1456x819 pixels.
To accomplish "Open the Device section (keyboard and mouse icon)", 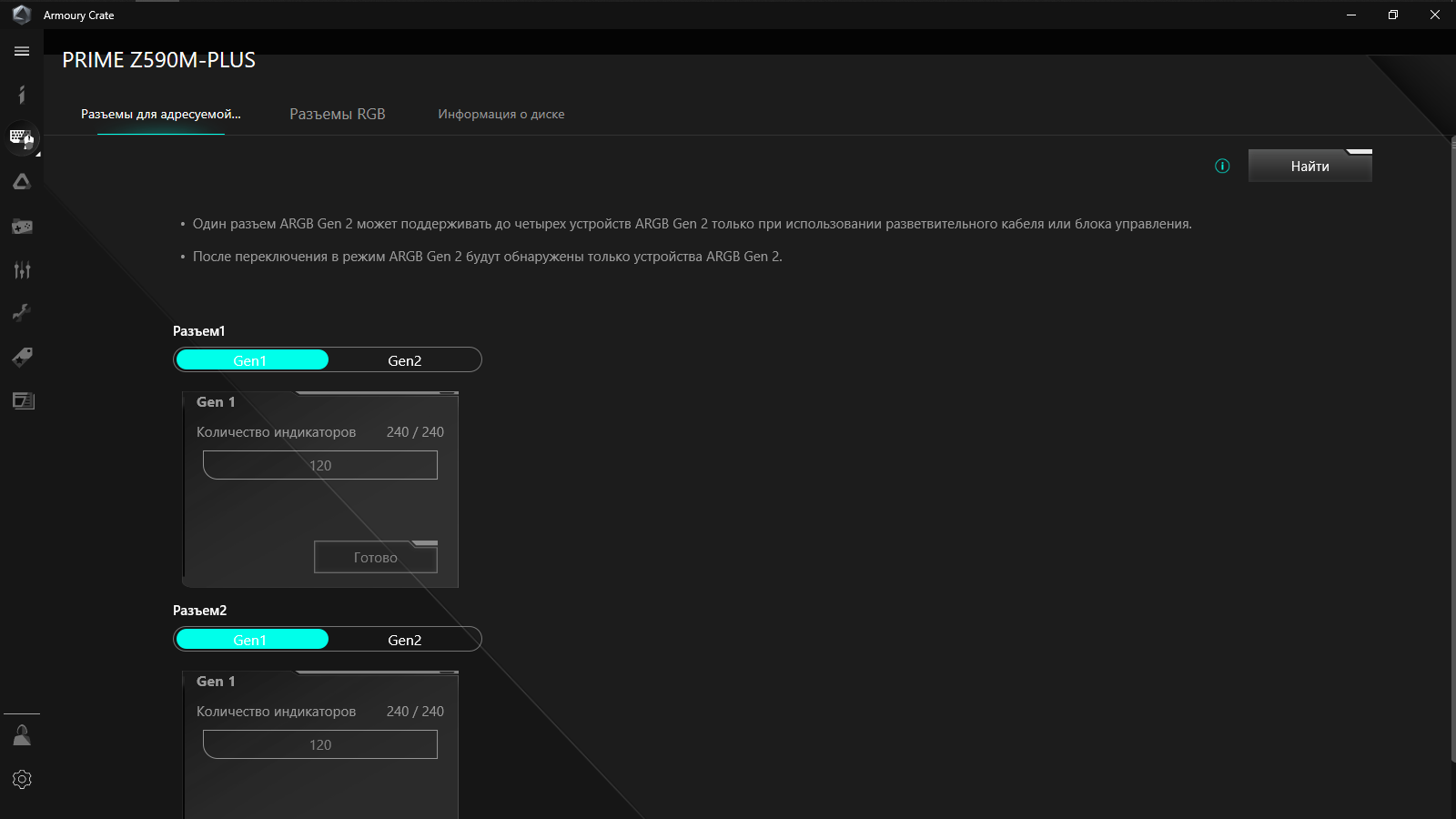I will [22, 138].
